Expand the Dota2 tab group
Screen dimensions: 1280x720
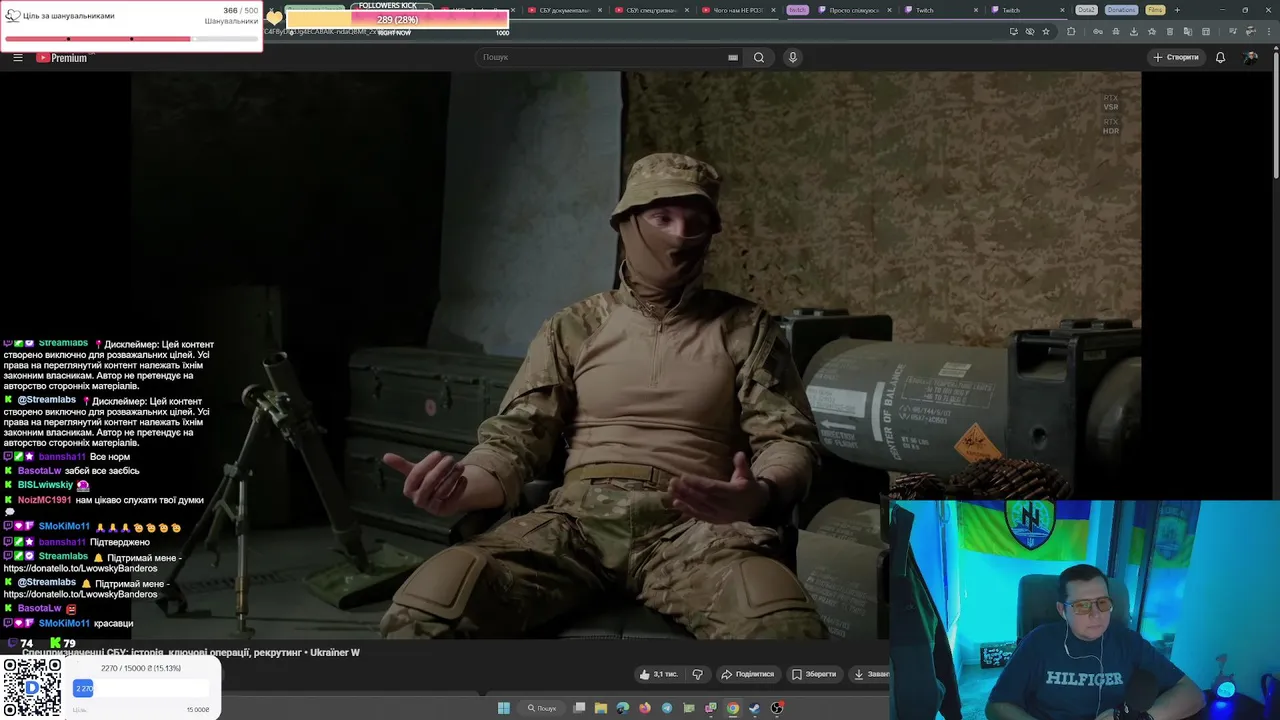[1086, 10]
